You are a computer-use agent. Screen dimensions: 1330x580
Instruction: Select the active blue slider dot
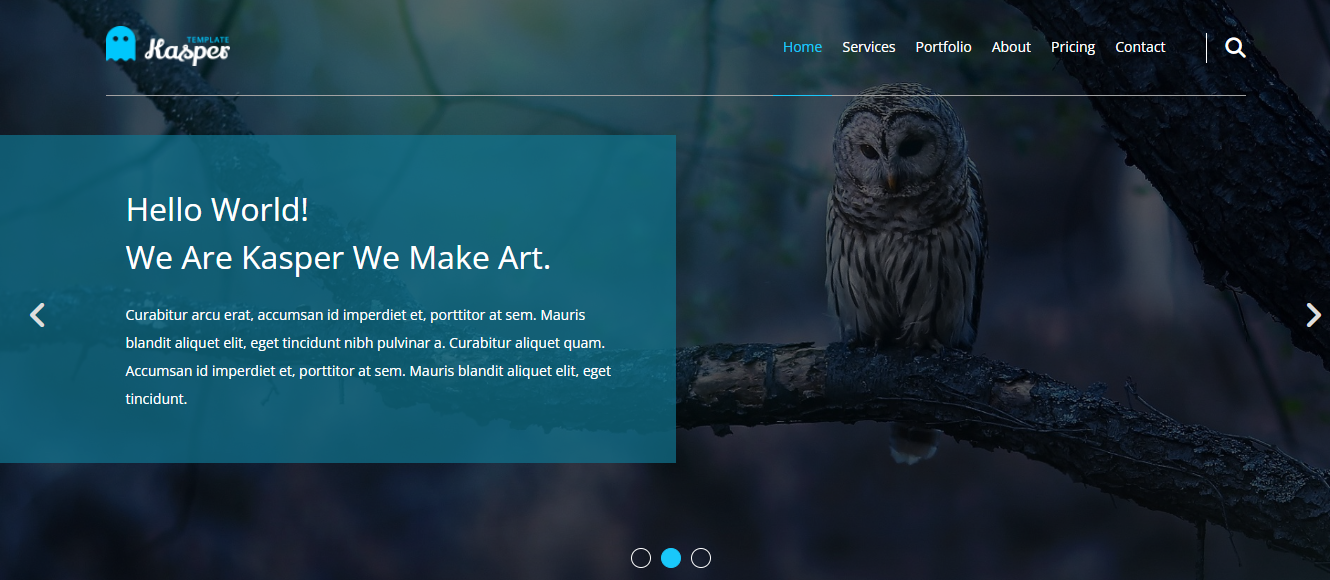click(671, 558)
